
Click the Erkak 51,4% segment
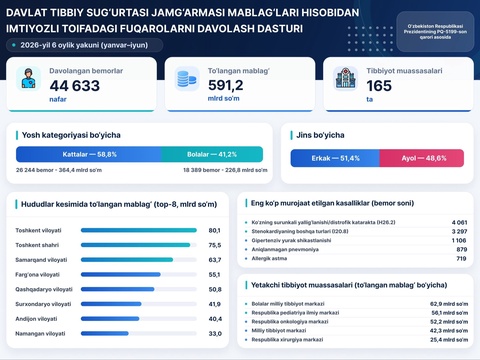pyautogui.click(x=335, y=158)
